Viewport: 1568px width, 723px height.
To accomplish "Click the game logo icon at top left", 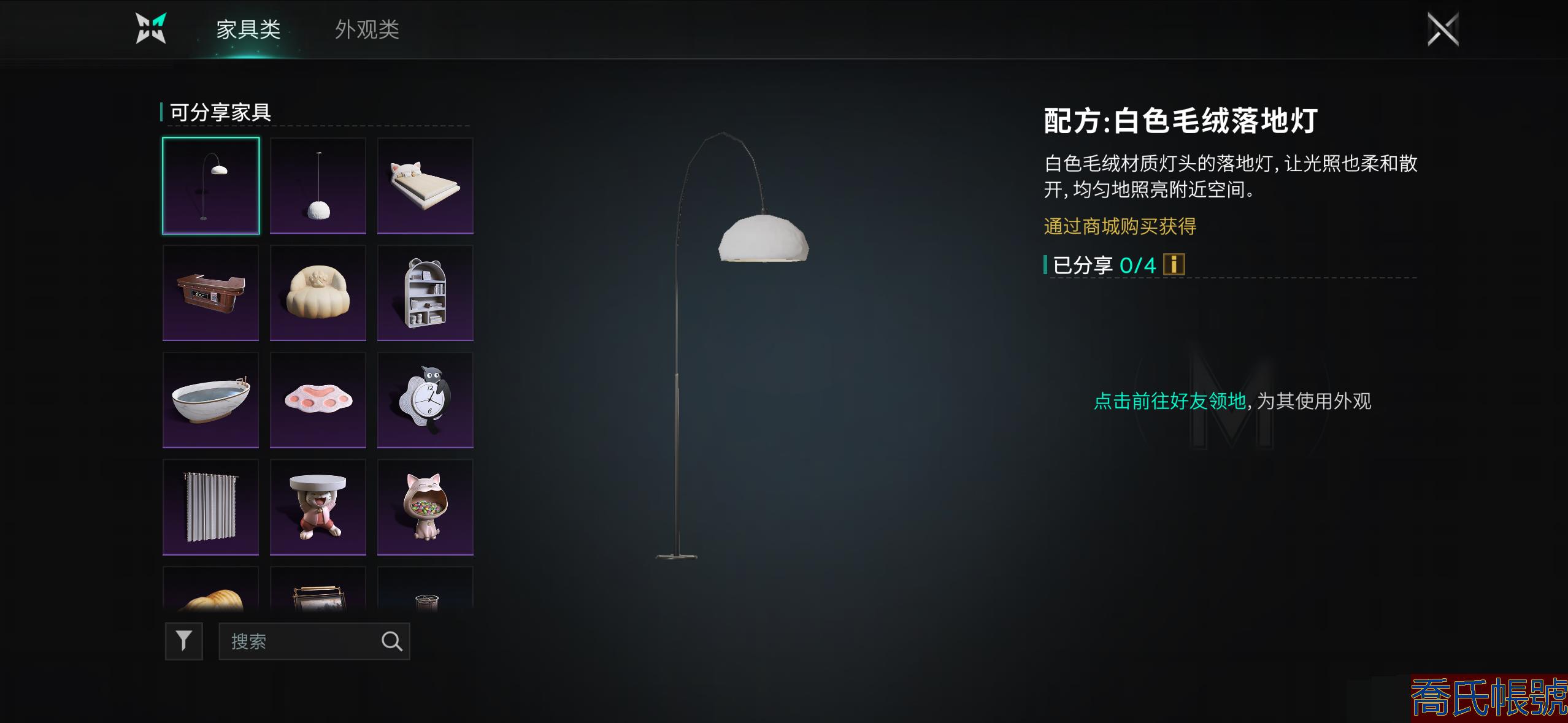I will (151, 28).
